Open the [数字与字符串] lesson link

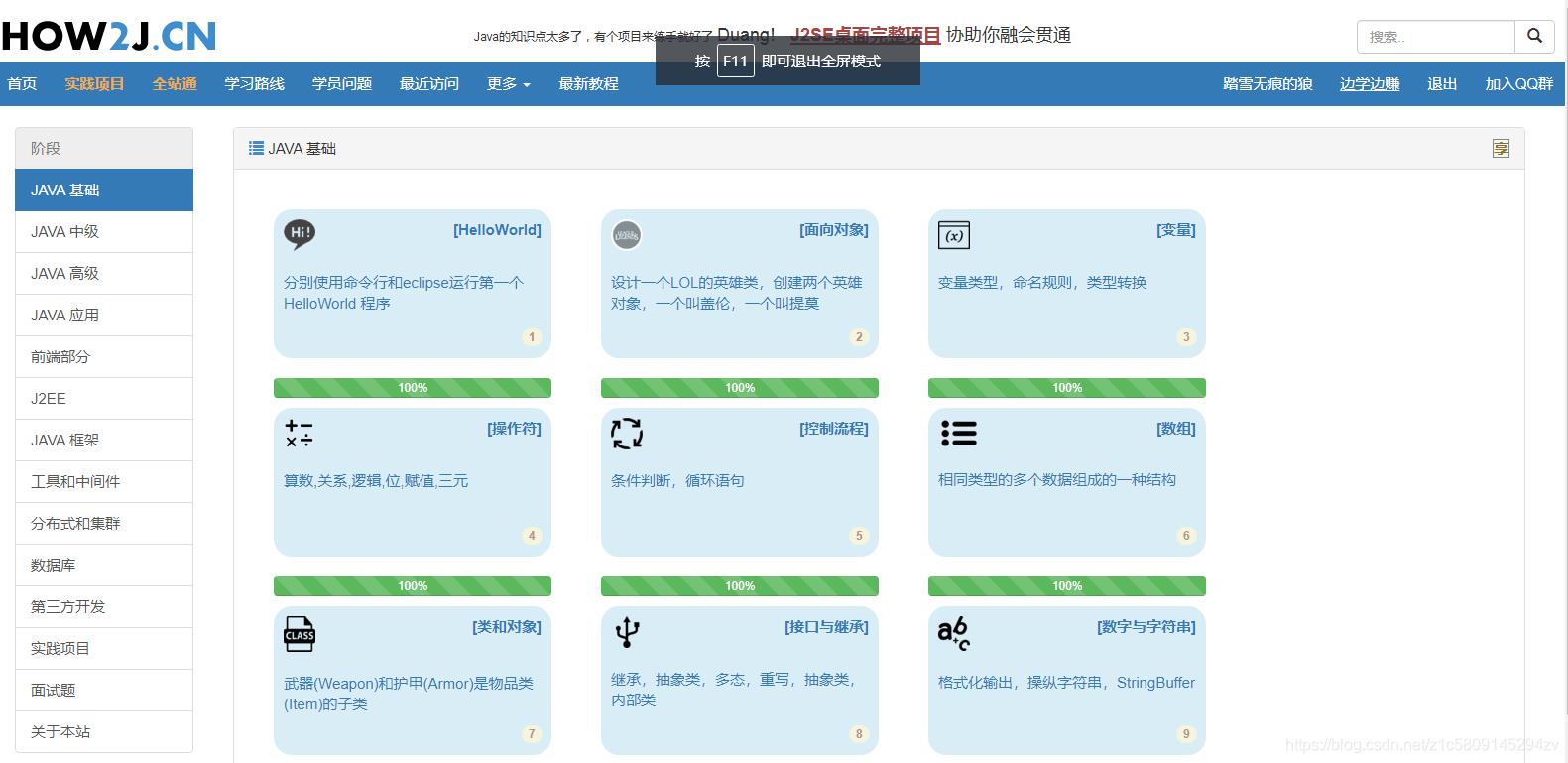[x=1146, y=627]
